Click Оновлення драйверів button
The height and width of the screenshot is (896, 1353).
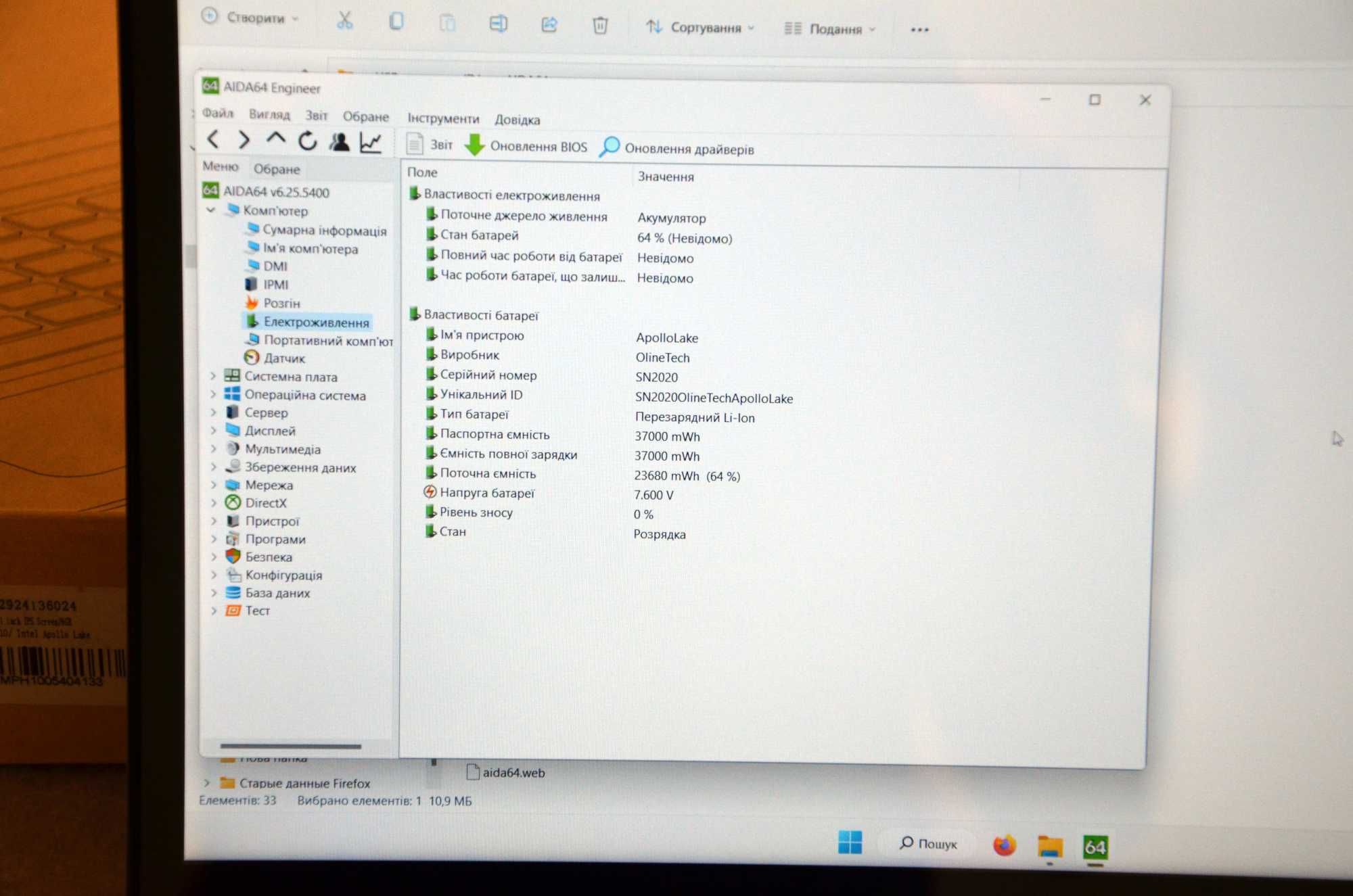pos(677,148)
